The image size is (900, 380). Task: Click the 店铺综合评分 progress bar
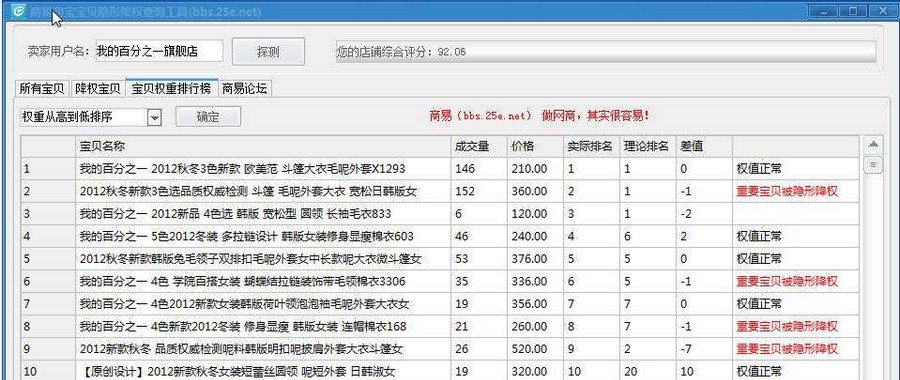(606, 52)
